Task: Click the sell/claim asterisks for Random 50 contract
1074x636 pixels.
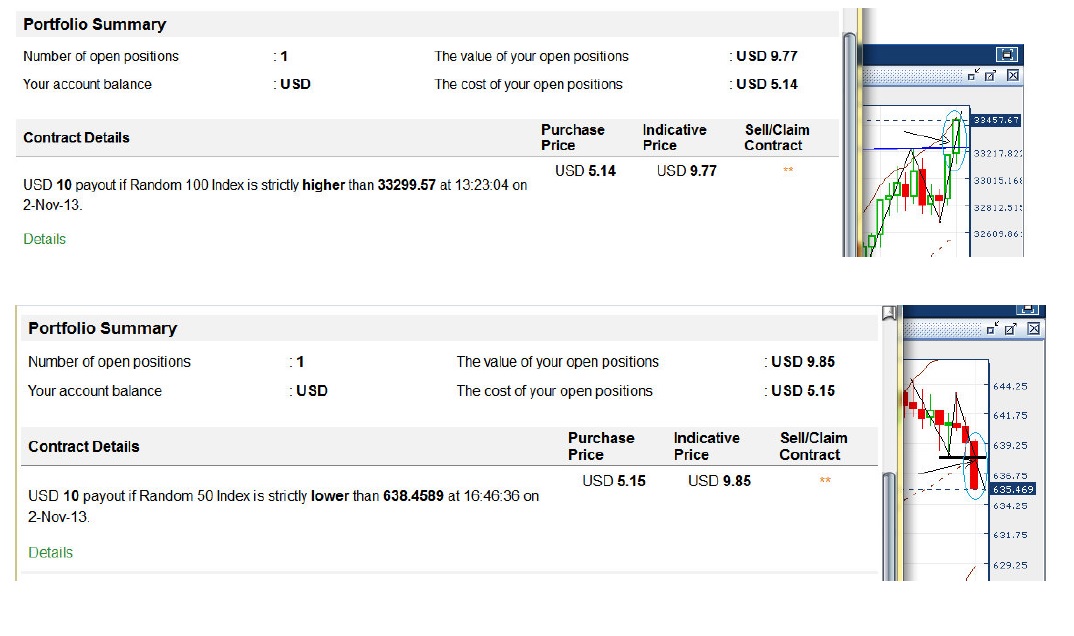Action: (825, 481)
